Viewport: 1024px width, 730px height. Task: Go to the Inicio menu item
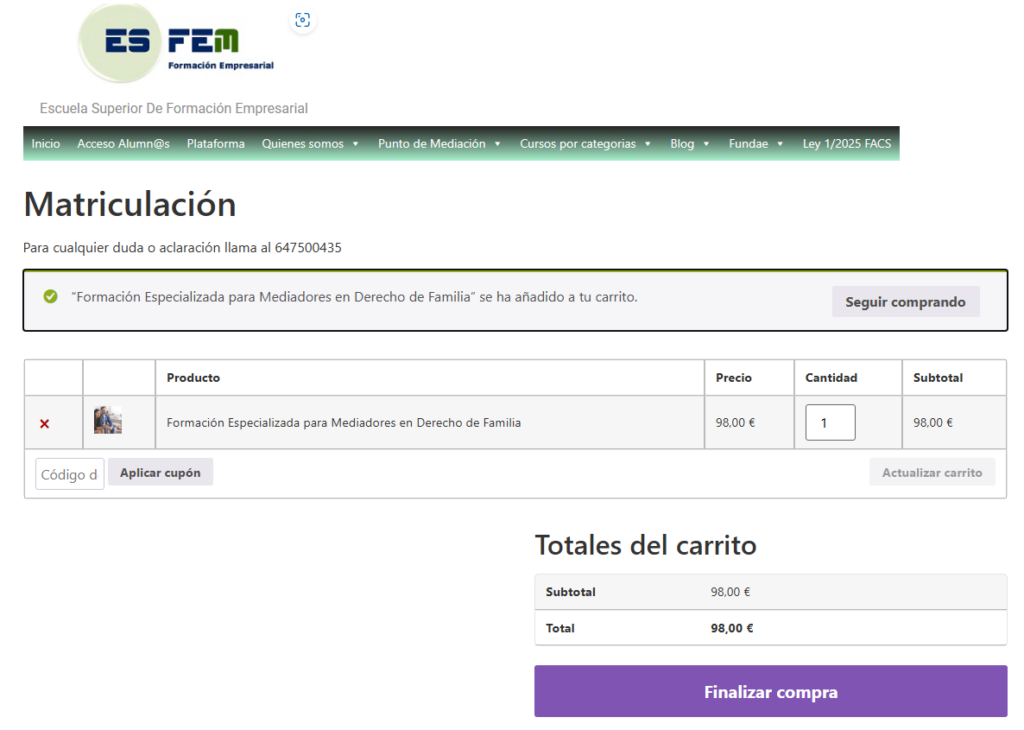tap(46, 144)
